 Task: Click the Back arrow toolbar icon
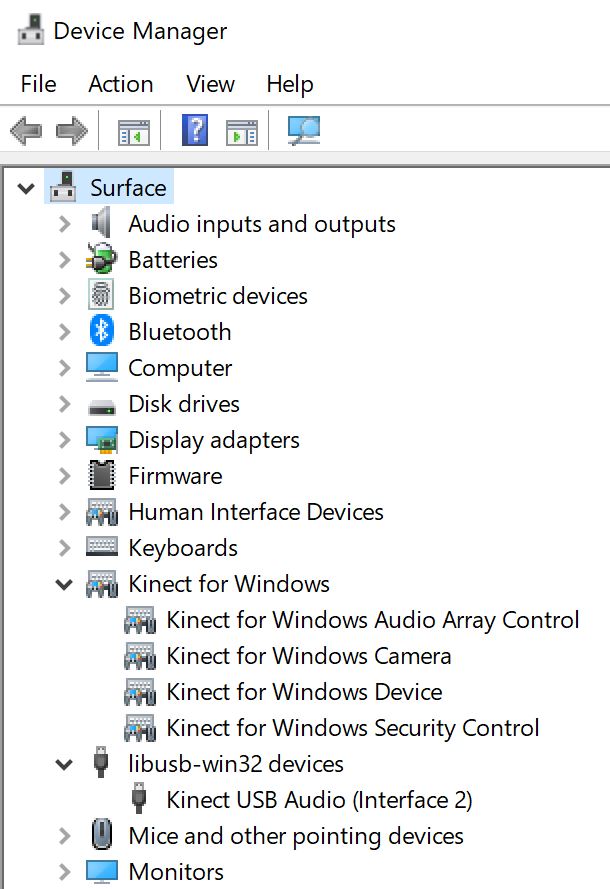point(25,131)
